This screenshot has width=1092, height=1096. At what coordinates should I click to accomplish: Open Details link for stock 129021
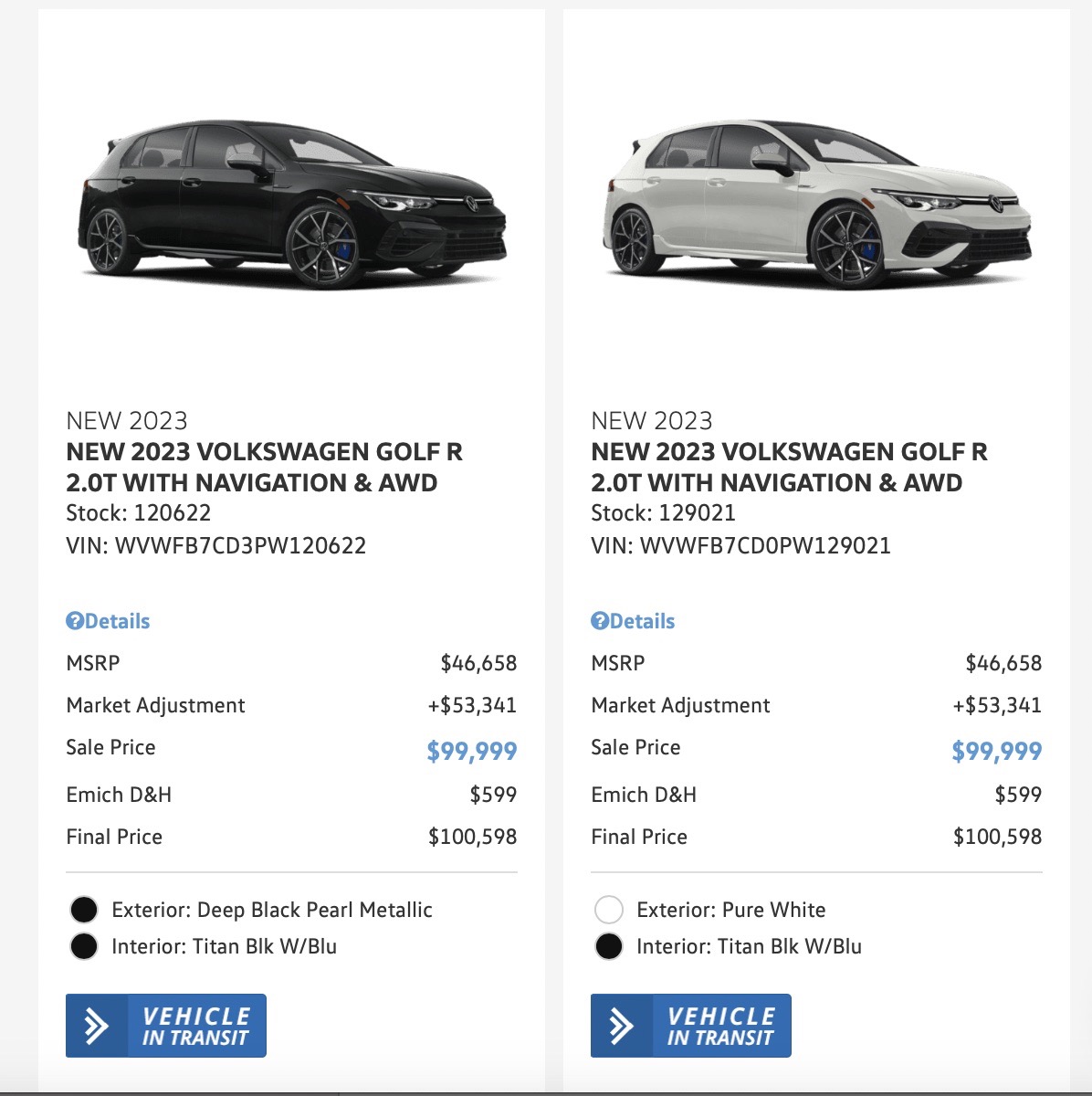click(642, 621)
